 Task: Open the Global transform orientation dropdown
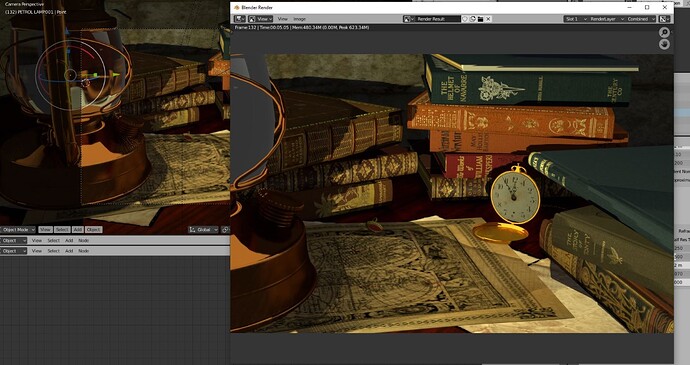pos(203,230)
